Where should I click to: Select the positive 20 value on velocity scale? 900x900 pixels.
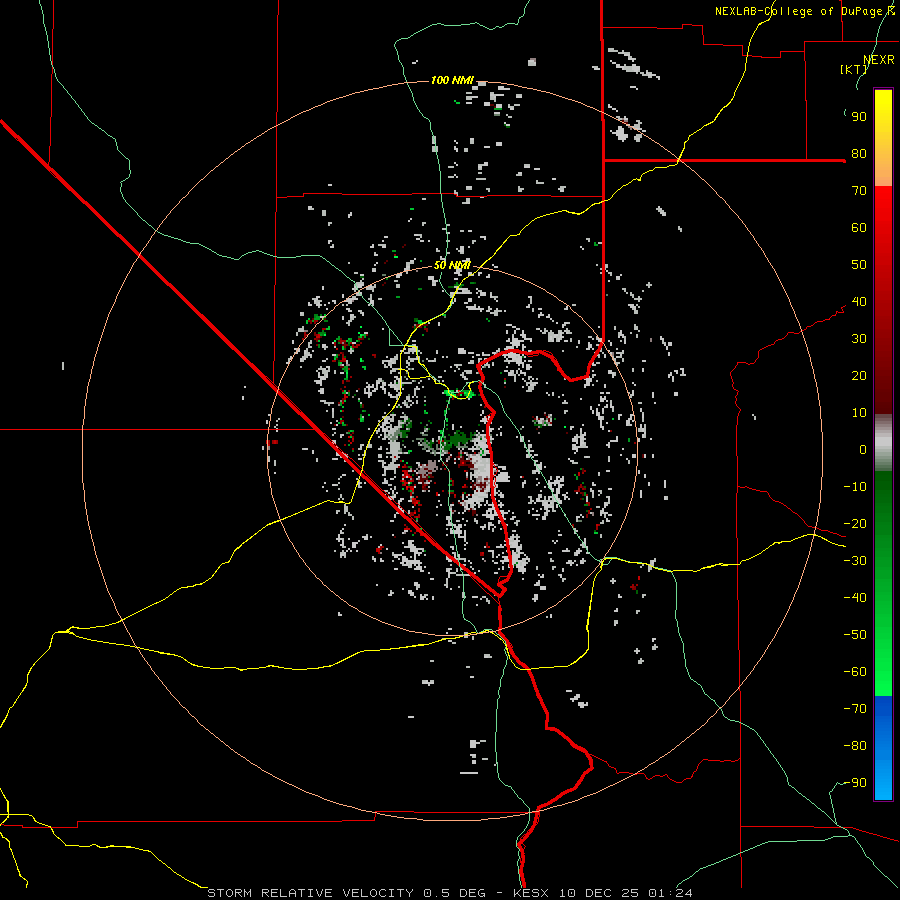859,376
